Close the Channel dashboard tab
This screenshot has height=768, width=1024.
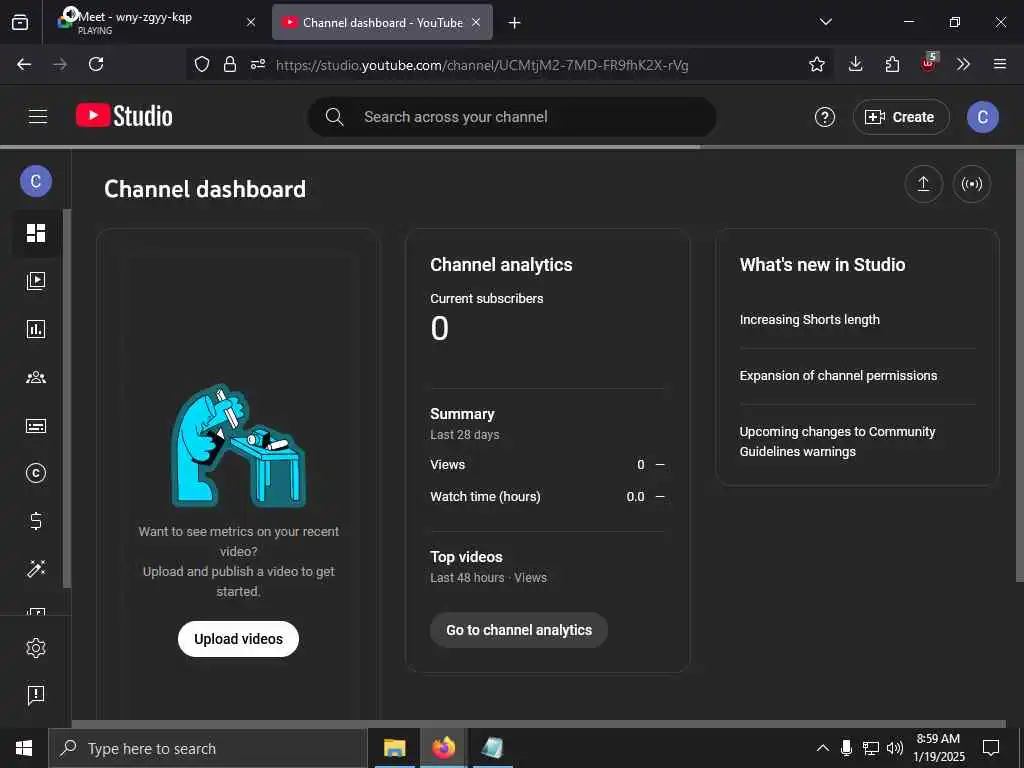pyautogui.click(x=476, y=22)
